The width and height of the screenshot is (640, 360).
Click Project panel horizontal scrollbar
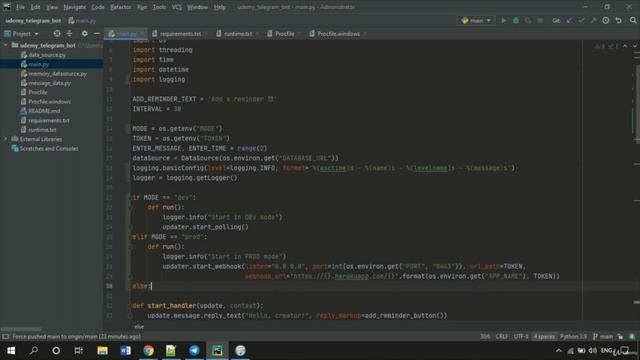pos(21,329)
